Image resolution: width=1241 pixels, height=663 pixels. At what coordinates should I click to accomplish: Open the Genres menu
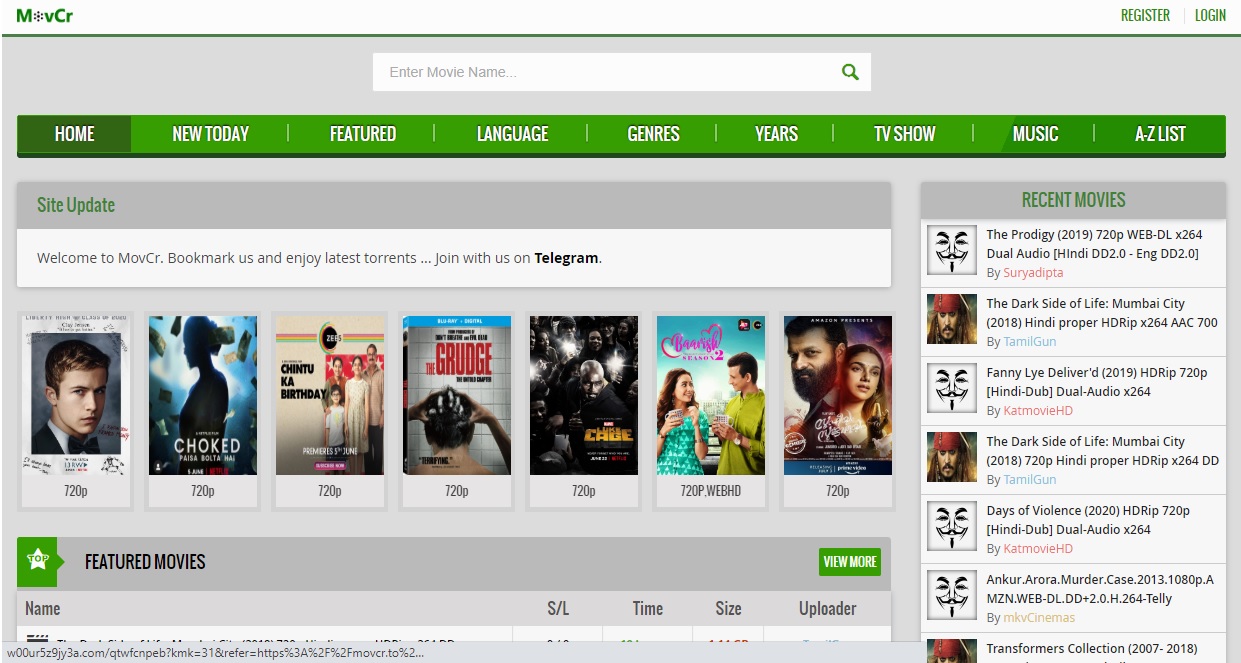click(654, 134)
